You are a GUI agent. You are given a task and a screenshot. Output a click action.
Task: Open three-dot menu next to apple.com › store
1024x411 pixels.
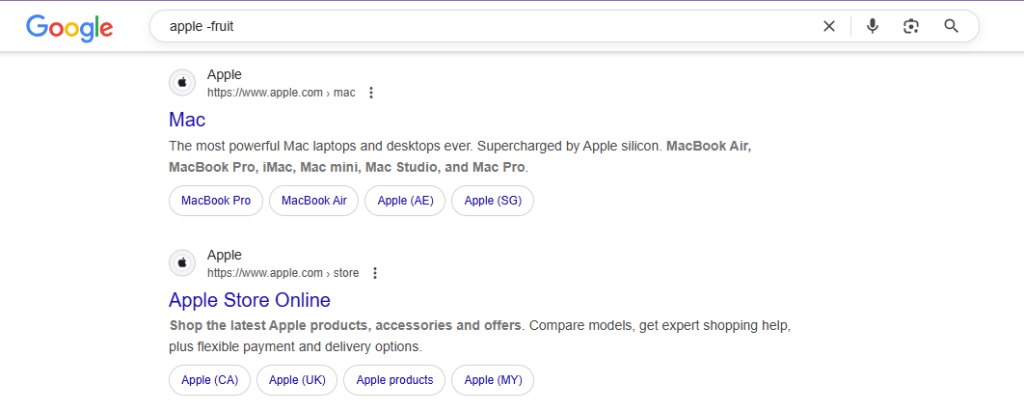click(375, 273)
